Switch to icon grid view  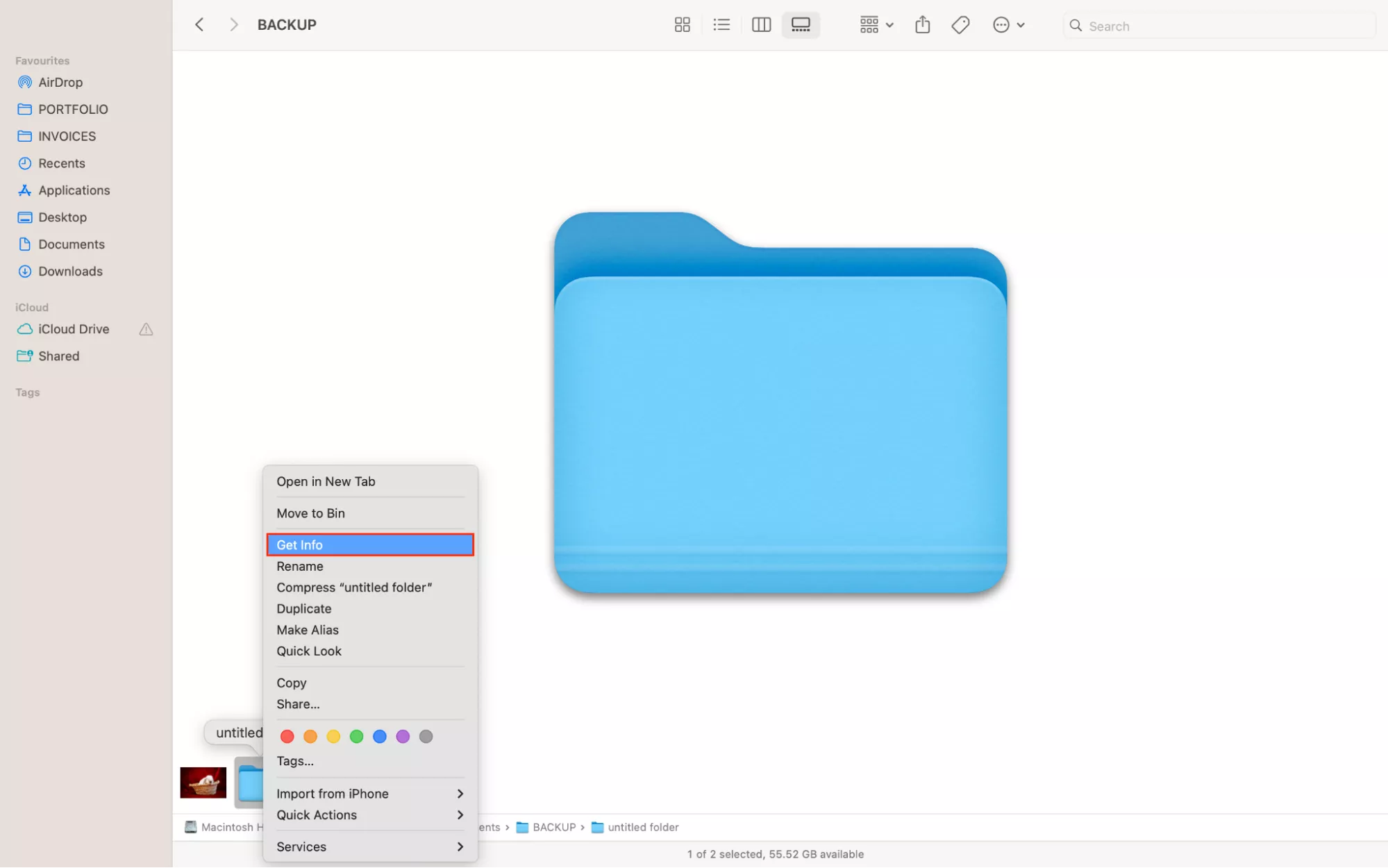(682, 24)
